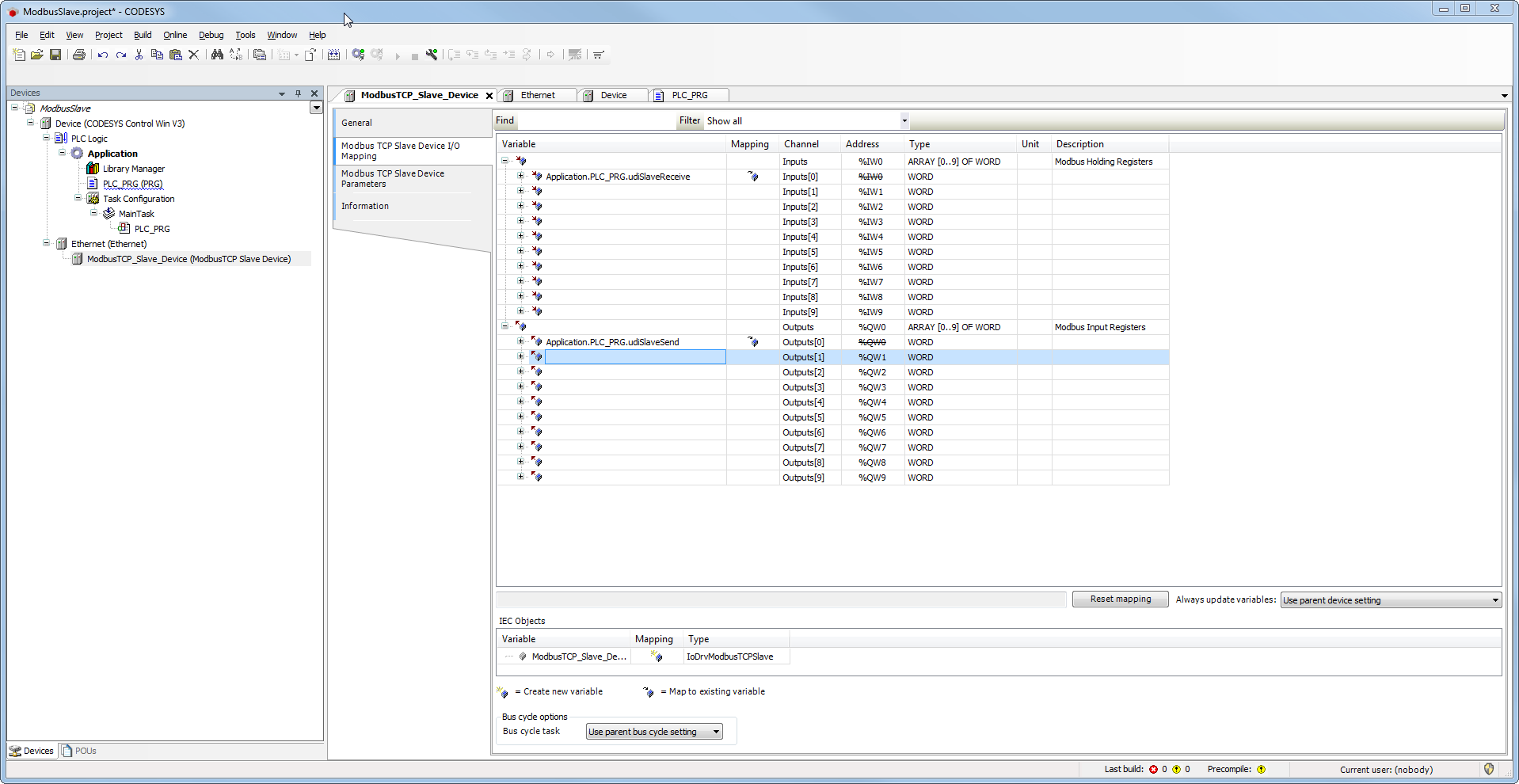Click the Login gear icon in toolbar
Viewport: 1519px width, 784px height.
pos(358,55)
